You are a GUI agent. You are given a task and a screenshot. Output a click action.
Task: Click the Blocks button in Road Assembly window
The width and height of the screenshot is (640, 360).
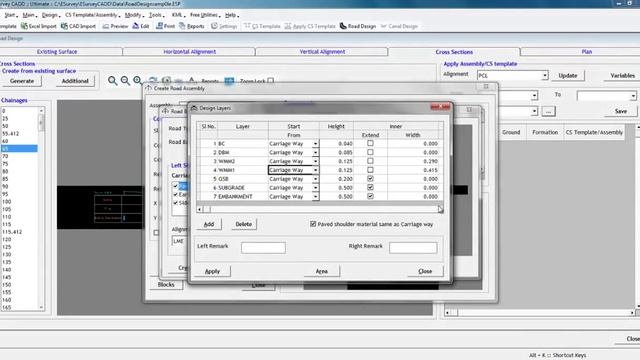pyautogui.click(x=166, y=284)
